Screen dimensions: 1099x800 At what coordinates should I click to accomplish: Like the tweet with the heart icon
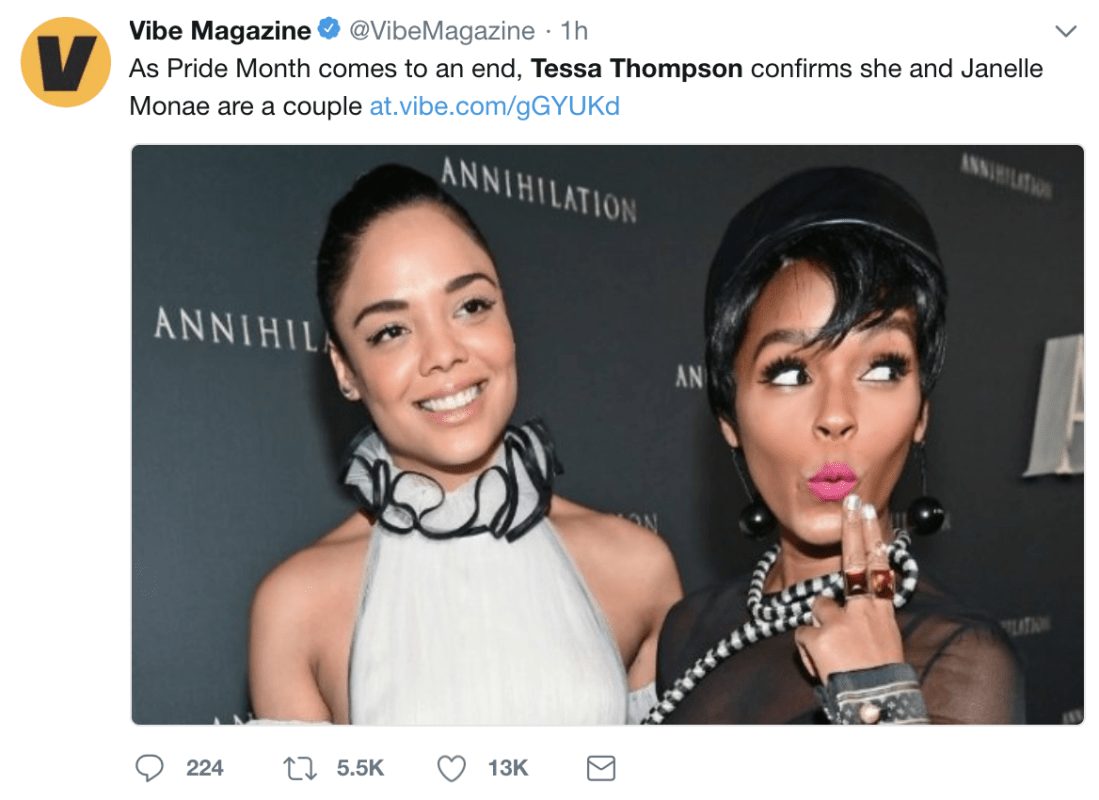coord(451,768)
